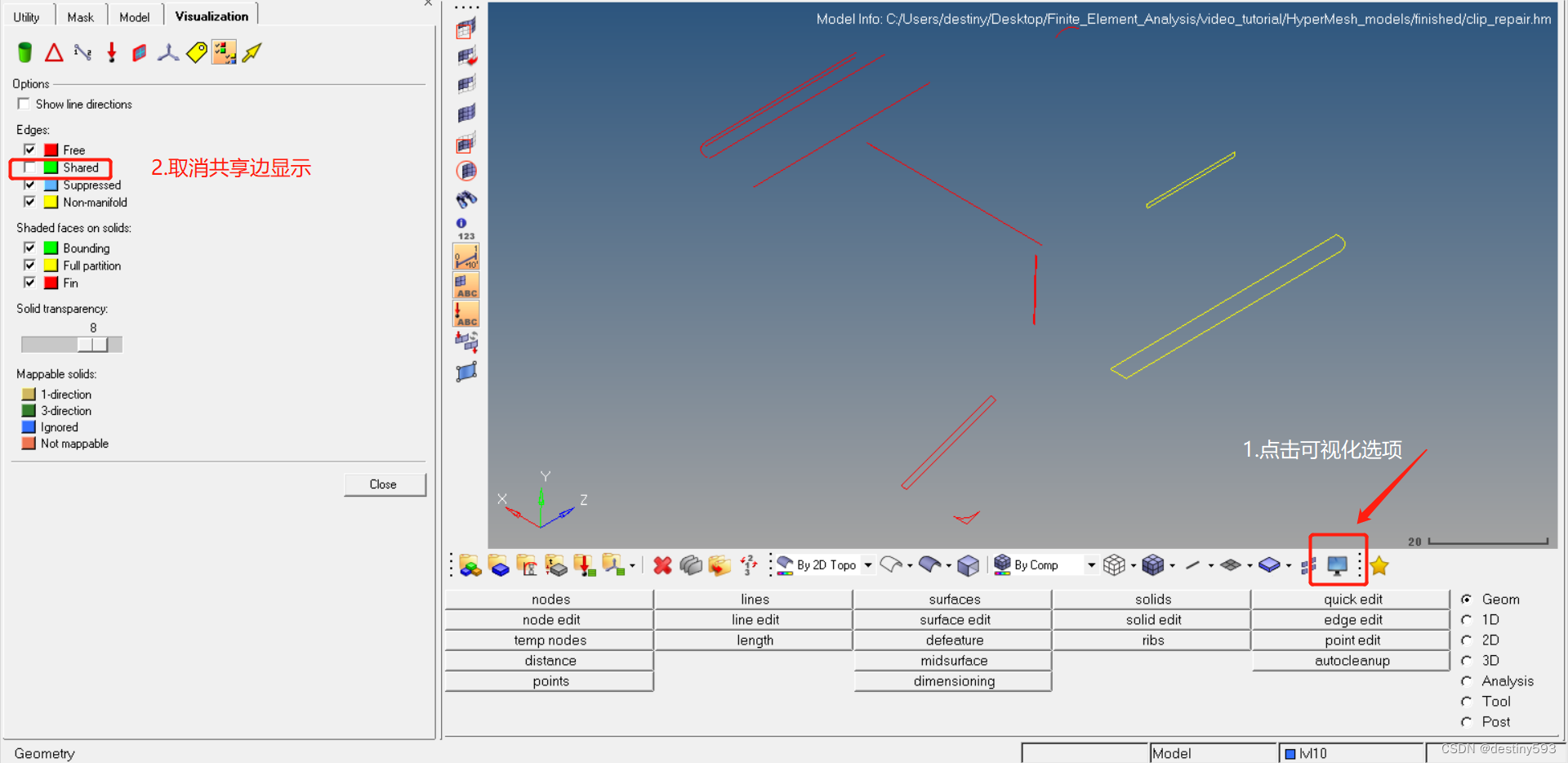The height and width of the screenshot is (763, 1568).
Task: Select the green cylinder icon in Visualization tab
Action: [24, 53]
